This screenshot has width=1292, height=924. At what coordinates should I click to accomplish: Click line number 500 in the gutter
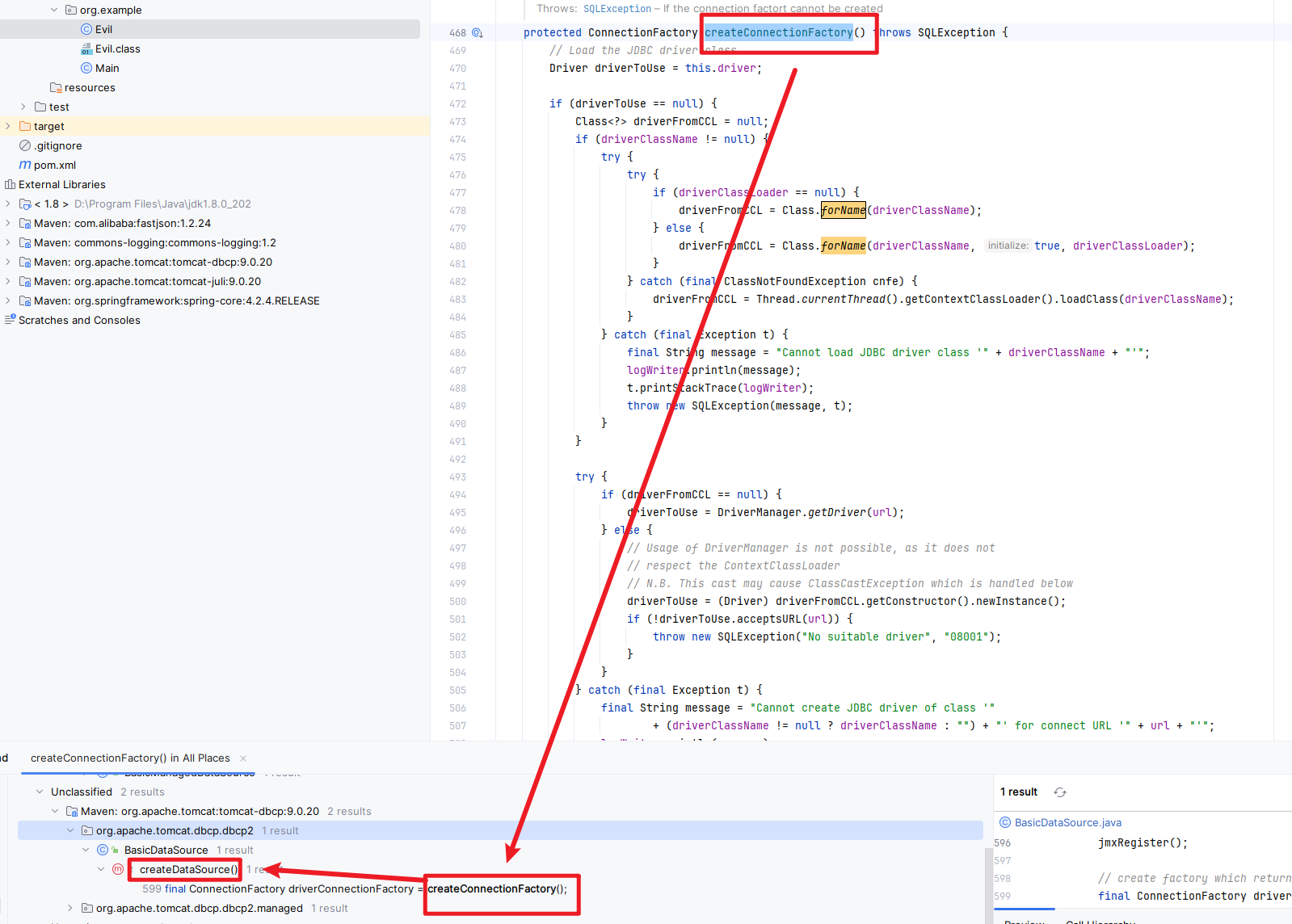pyautogui.click(x=457, y=601)
